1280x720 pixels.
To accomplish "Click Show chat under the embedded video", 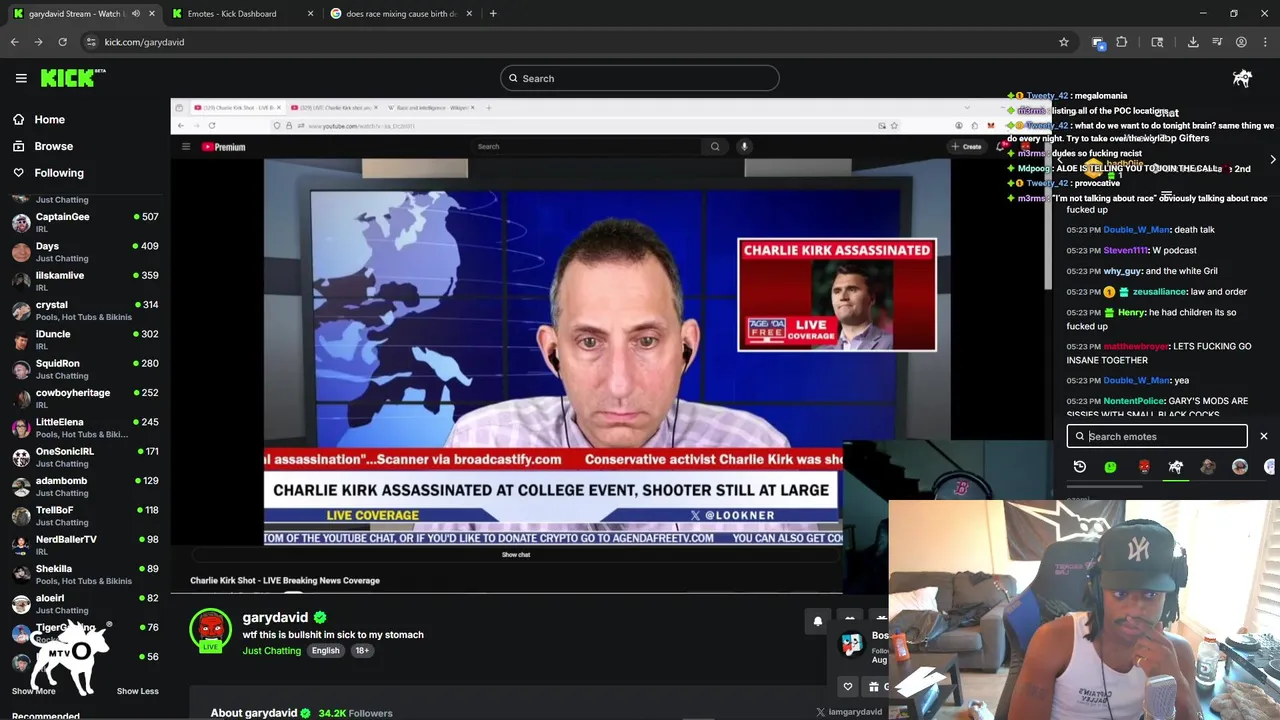I will pos(516,554).
